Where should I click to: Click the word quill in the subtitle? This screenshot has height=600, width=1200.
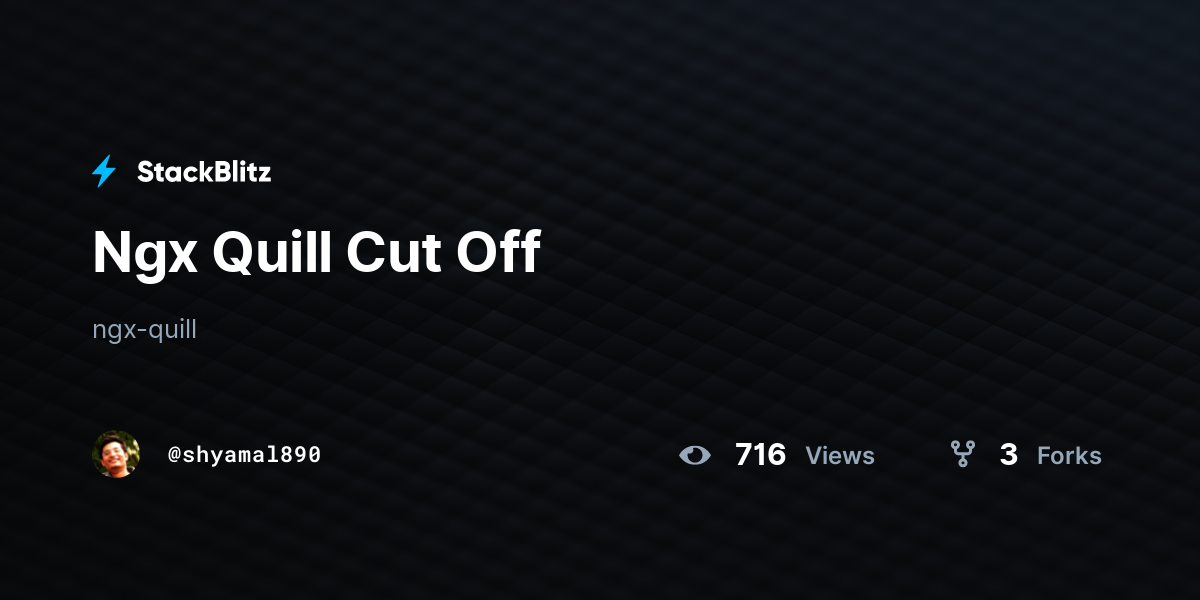tap(172, 330)
